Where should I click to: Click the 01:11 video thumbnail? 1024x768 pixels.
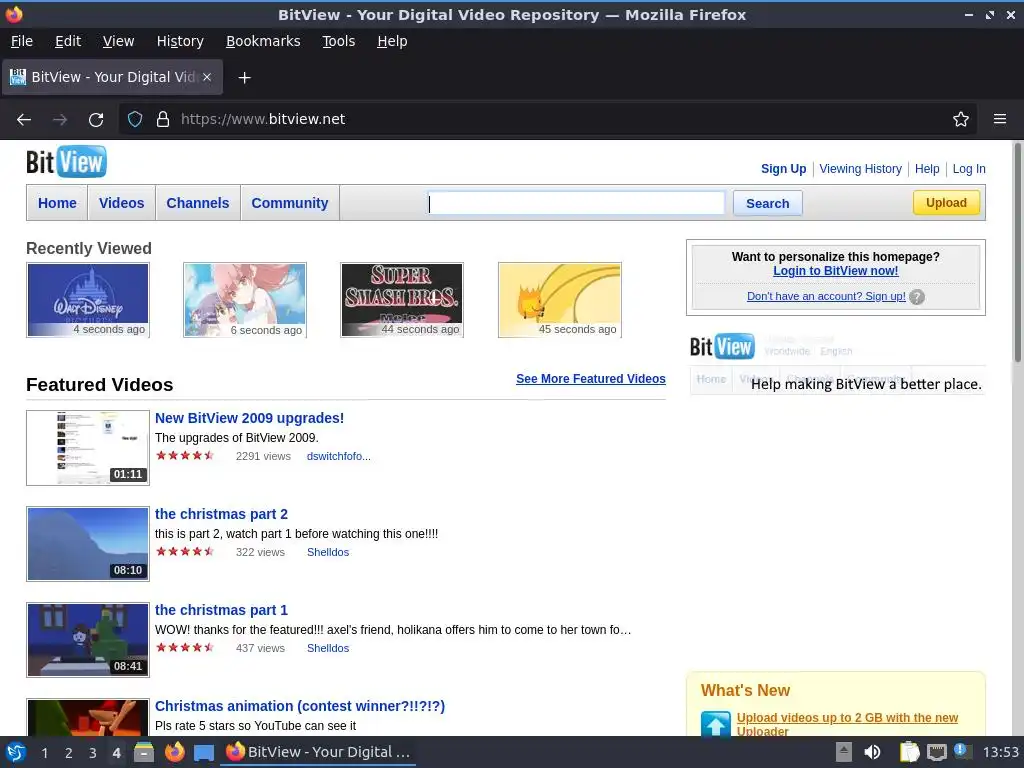tap(88, 448)
